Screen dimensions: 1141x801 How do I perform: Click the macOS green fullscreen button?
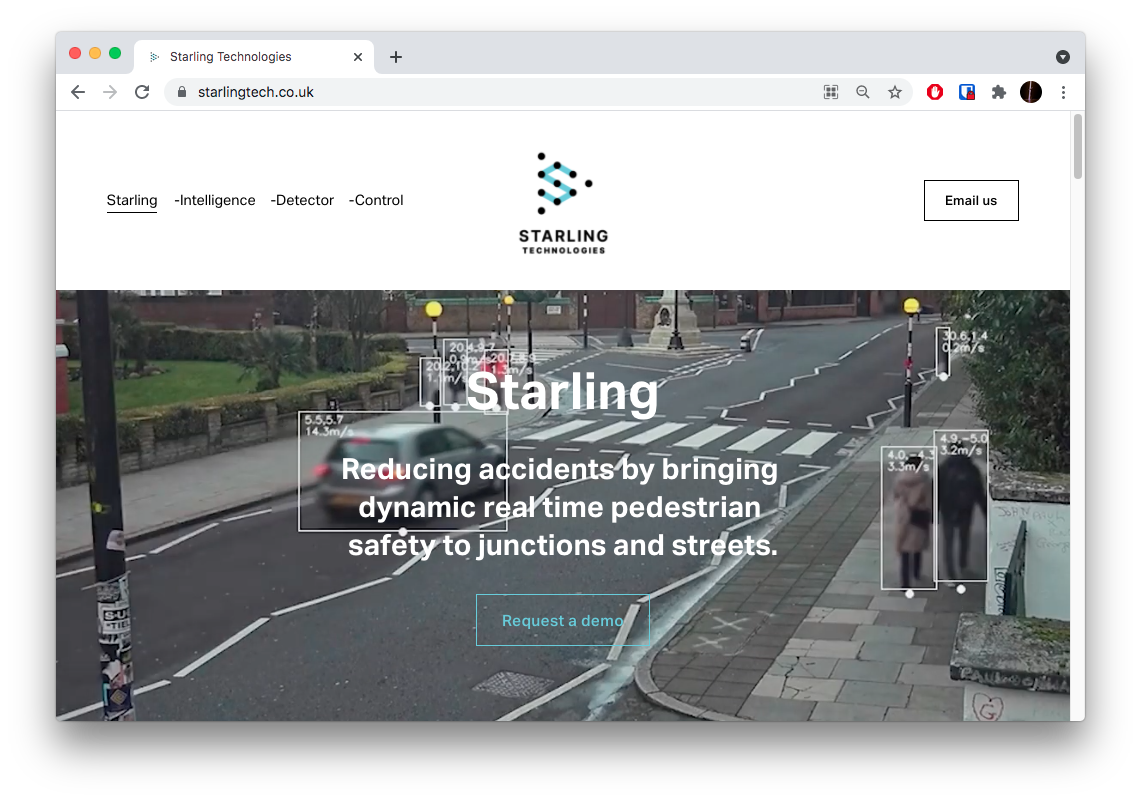click(115, 53)
